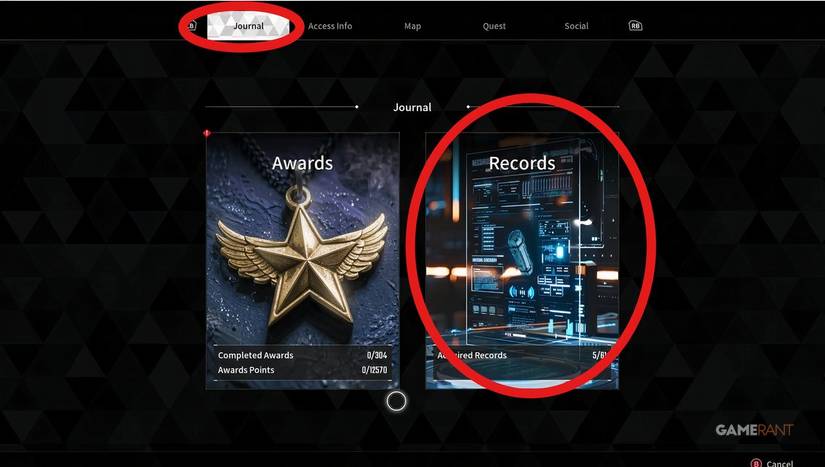Go to the Quest tab

494,26
